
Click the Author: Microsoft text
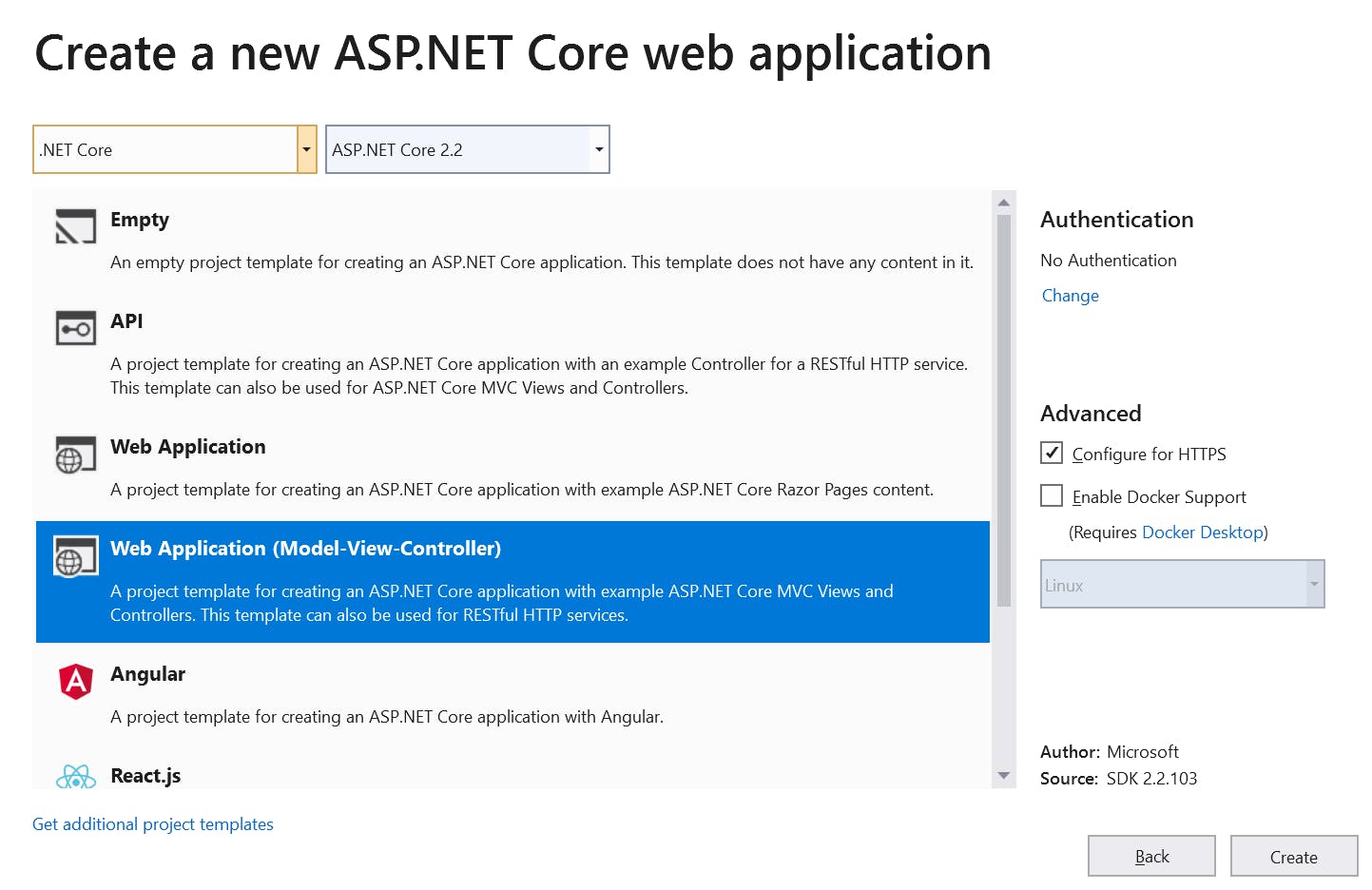click(x=1110, y=752)
